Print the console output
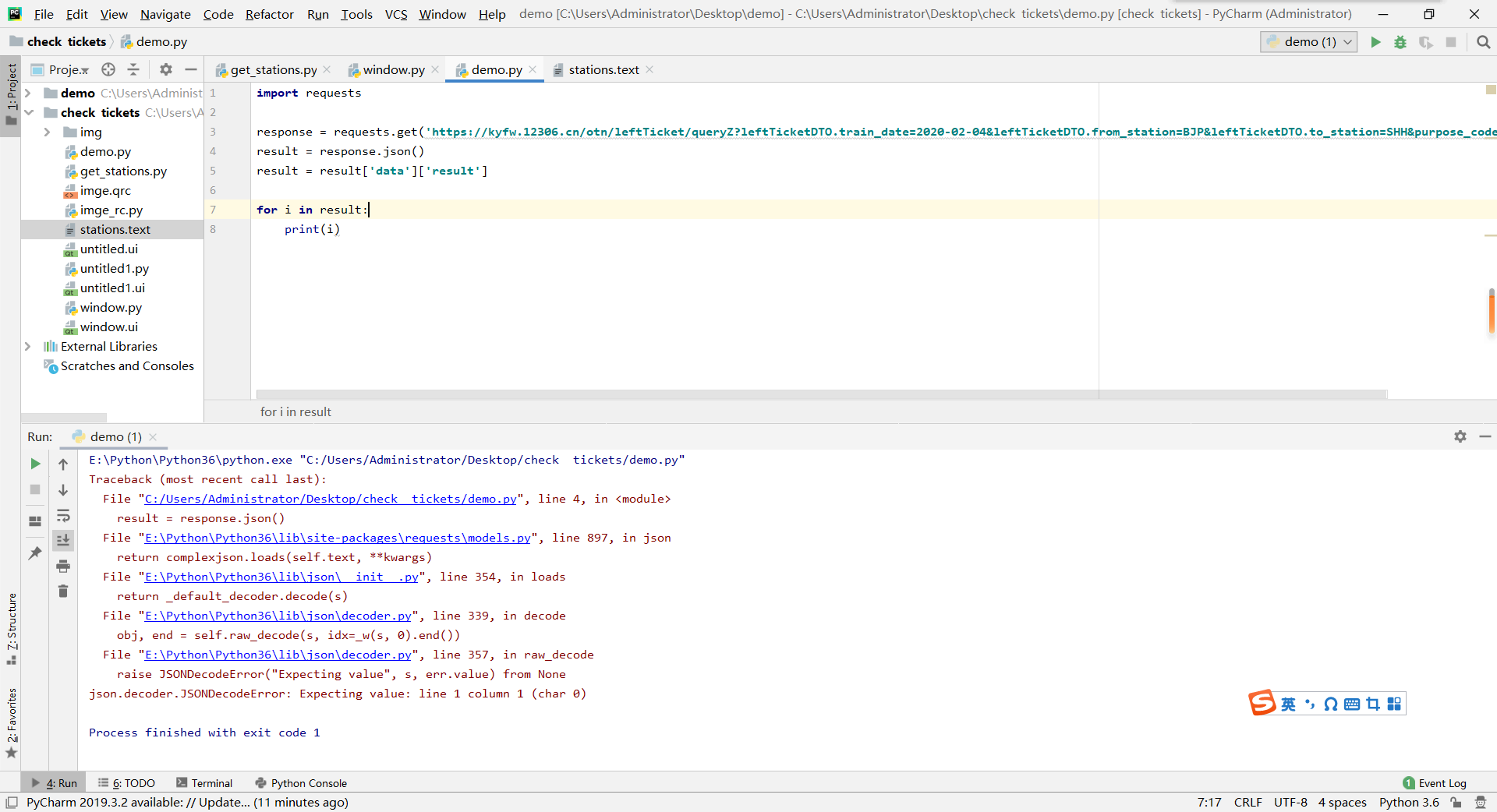Screen dimensions: 1497x812 63,566
